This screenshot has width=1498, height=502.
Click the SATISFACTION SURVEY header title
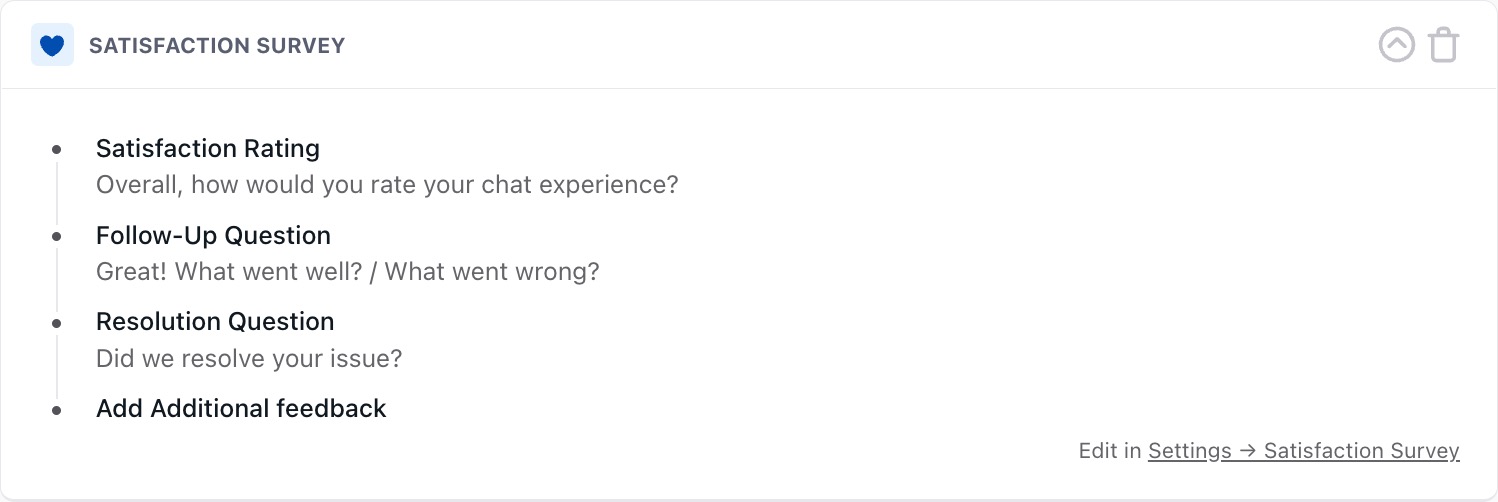pyautogui.click(x=217, y=46)
